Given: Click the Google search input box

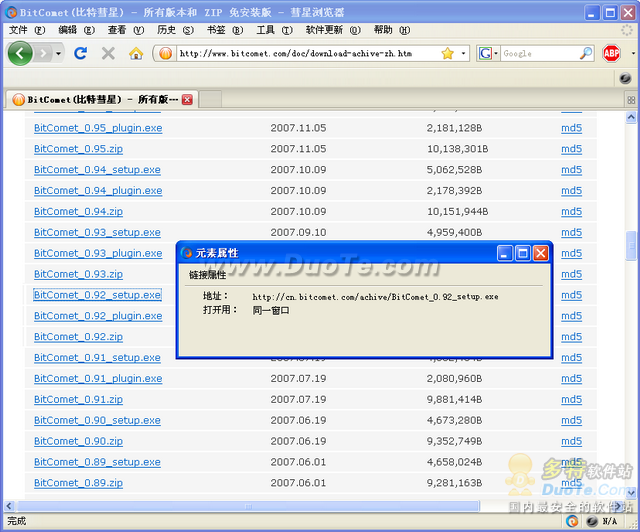Looking at the screenshot, I should click(540, 53).
